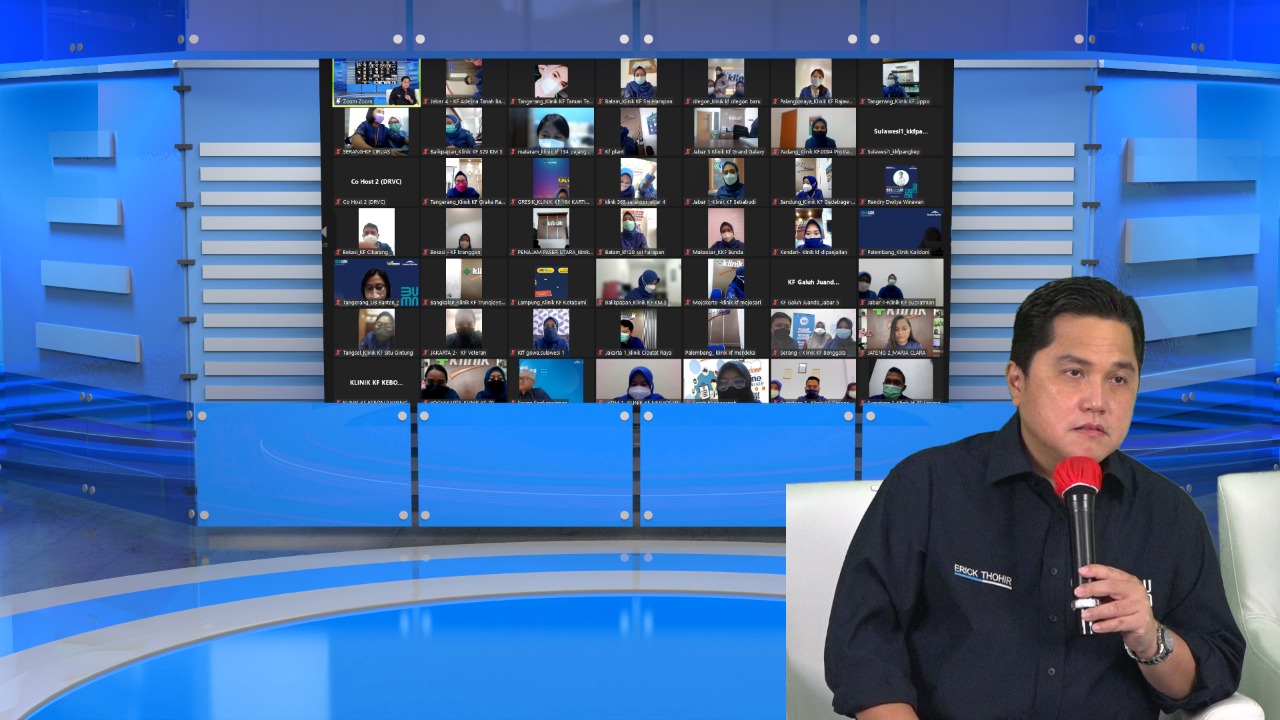The height and width of the screenshot is (720, 1280).
Task: Click muted mic icon of Co Host 2 (DRVC)
Action: click(x=336, y=202)
